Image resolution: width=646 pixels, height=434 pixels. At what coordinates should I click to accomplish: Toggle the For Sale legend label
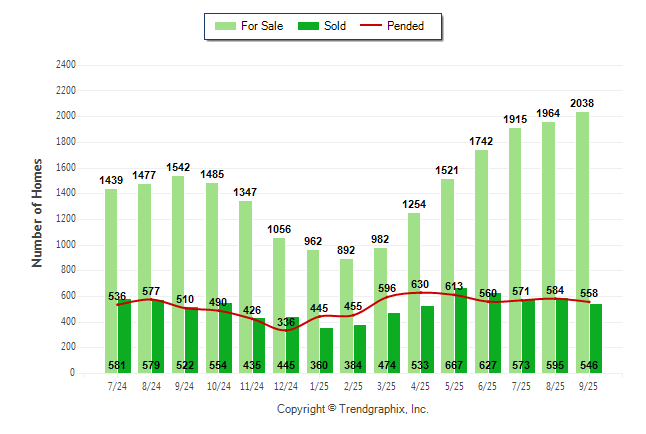click(262, 26)
